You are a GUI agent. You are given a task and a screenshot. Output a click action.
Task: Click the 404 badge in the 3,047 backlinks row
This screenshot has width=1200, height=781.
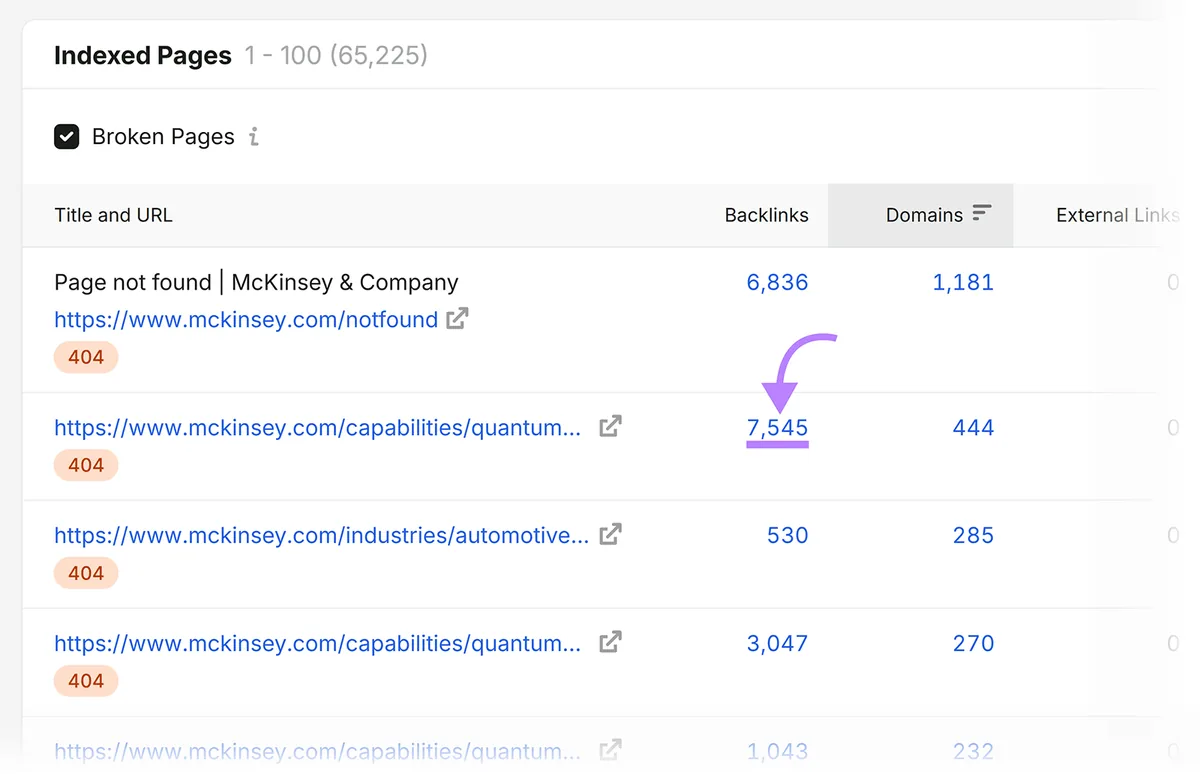[86, 681]
